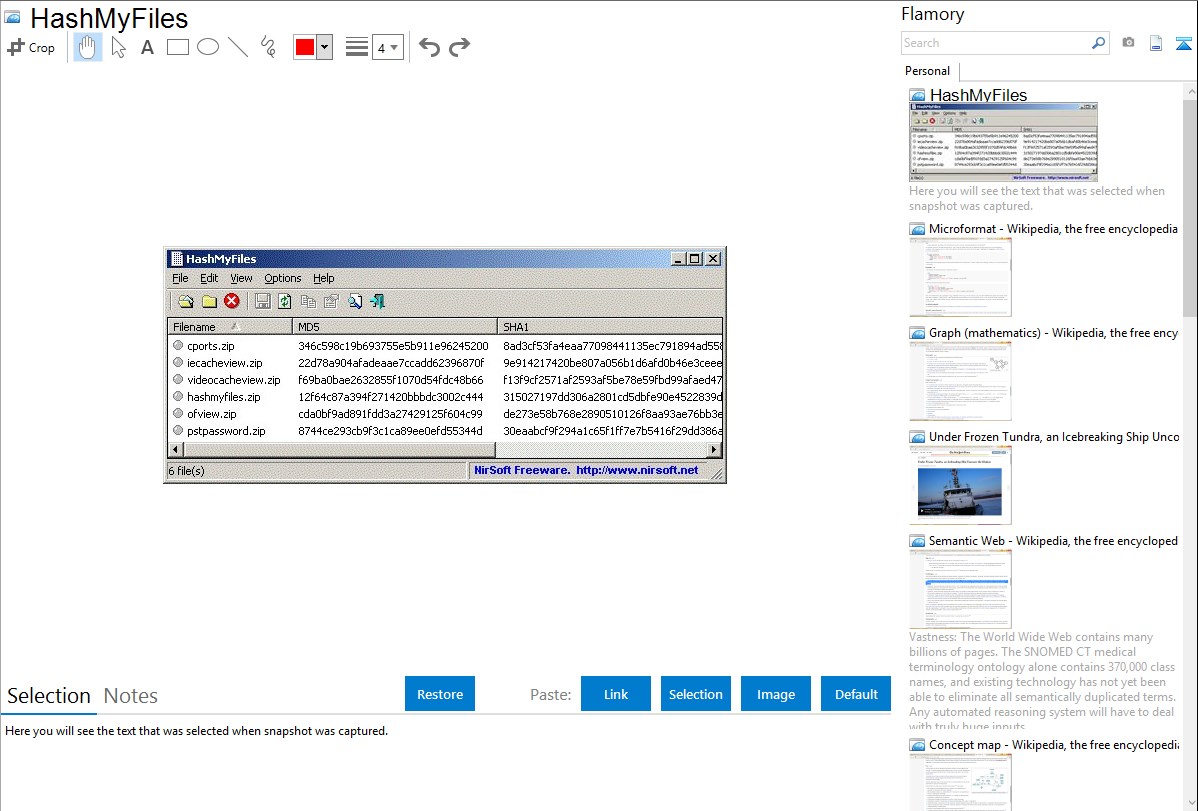Screen dimensions: 1198x811
Task: Click the Restore button
Action: 440,694
